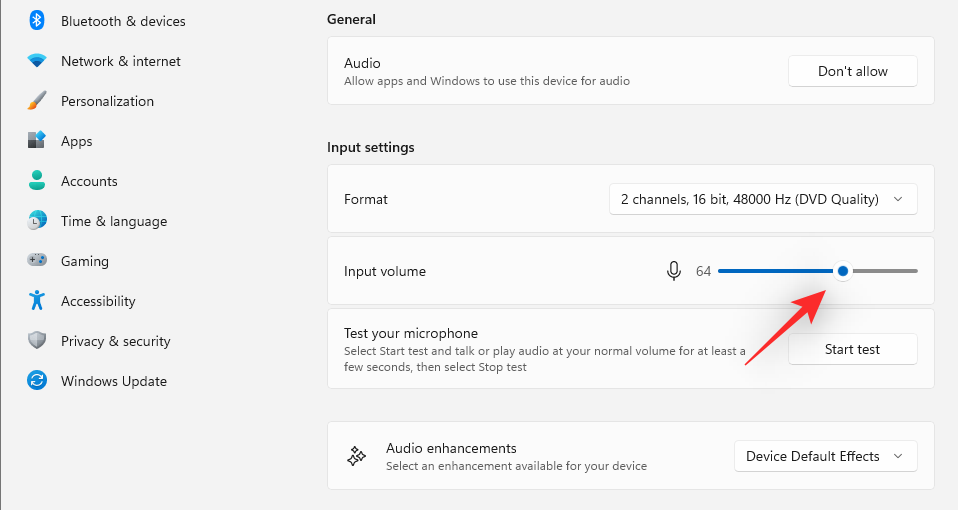
Task: Click the Windows Update refresh icon
Action: click(x=37, y=381)
